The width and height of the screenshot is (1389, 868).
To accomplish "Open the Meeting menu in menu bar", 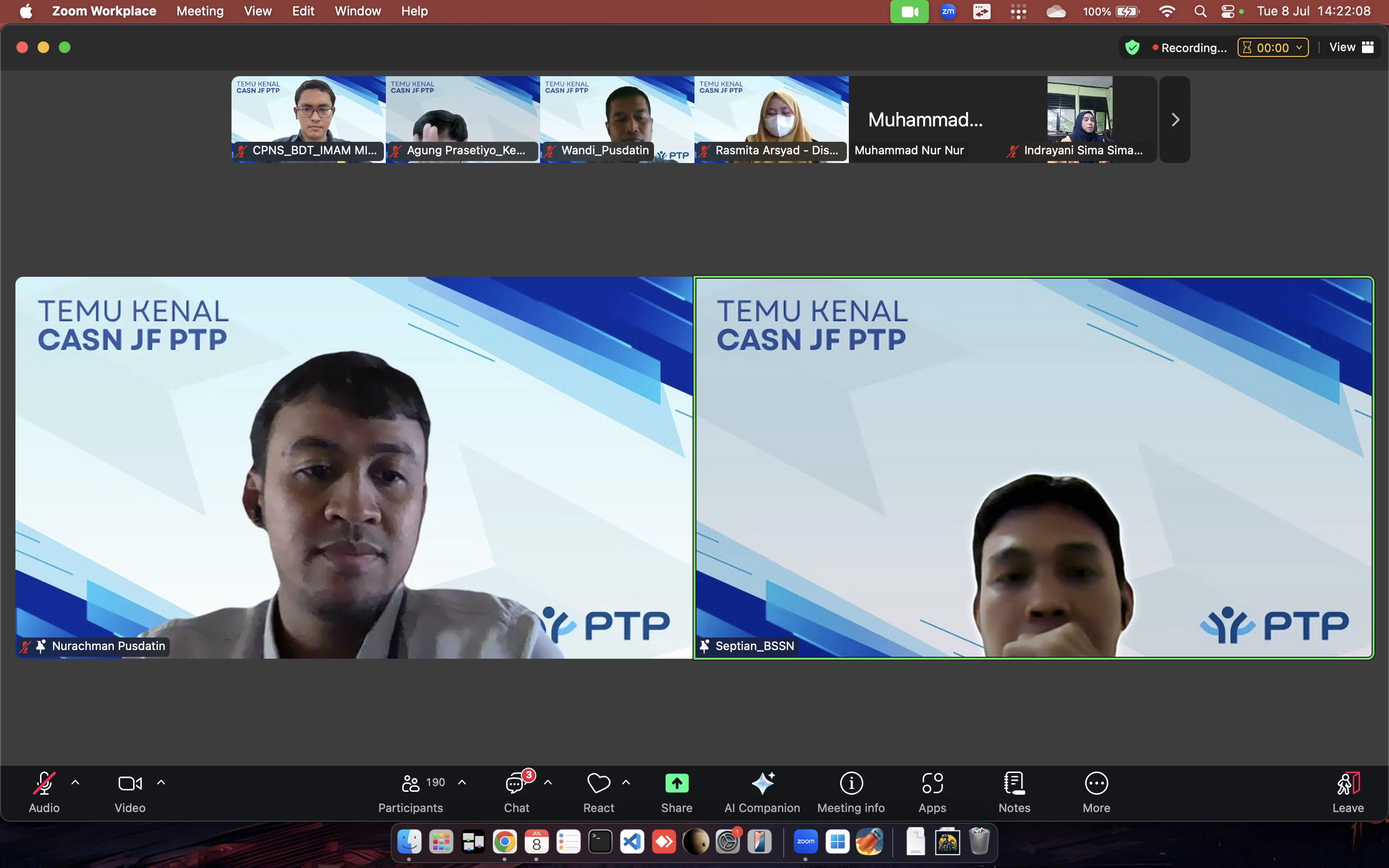I will pos(200,12).
